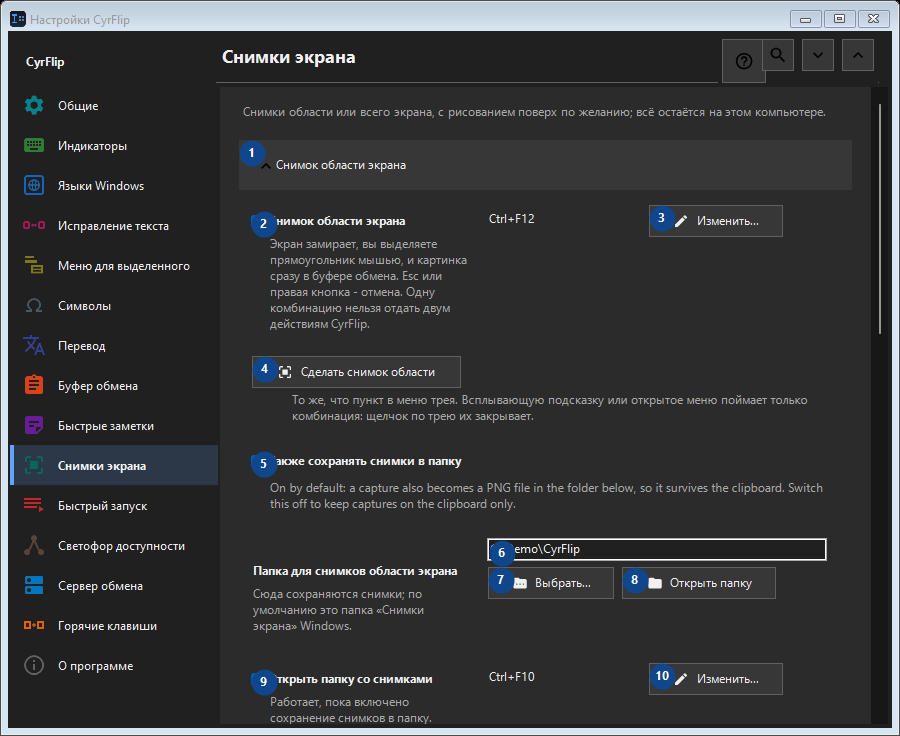Image resolution: width=900 pixels, height=736 pixels.
Task: Click 'Изменить...' next to Ctrl+F10
Action: tap(716, 679)
